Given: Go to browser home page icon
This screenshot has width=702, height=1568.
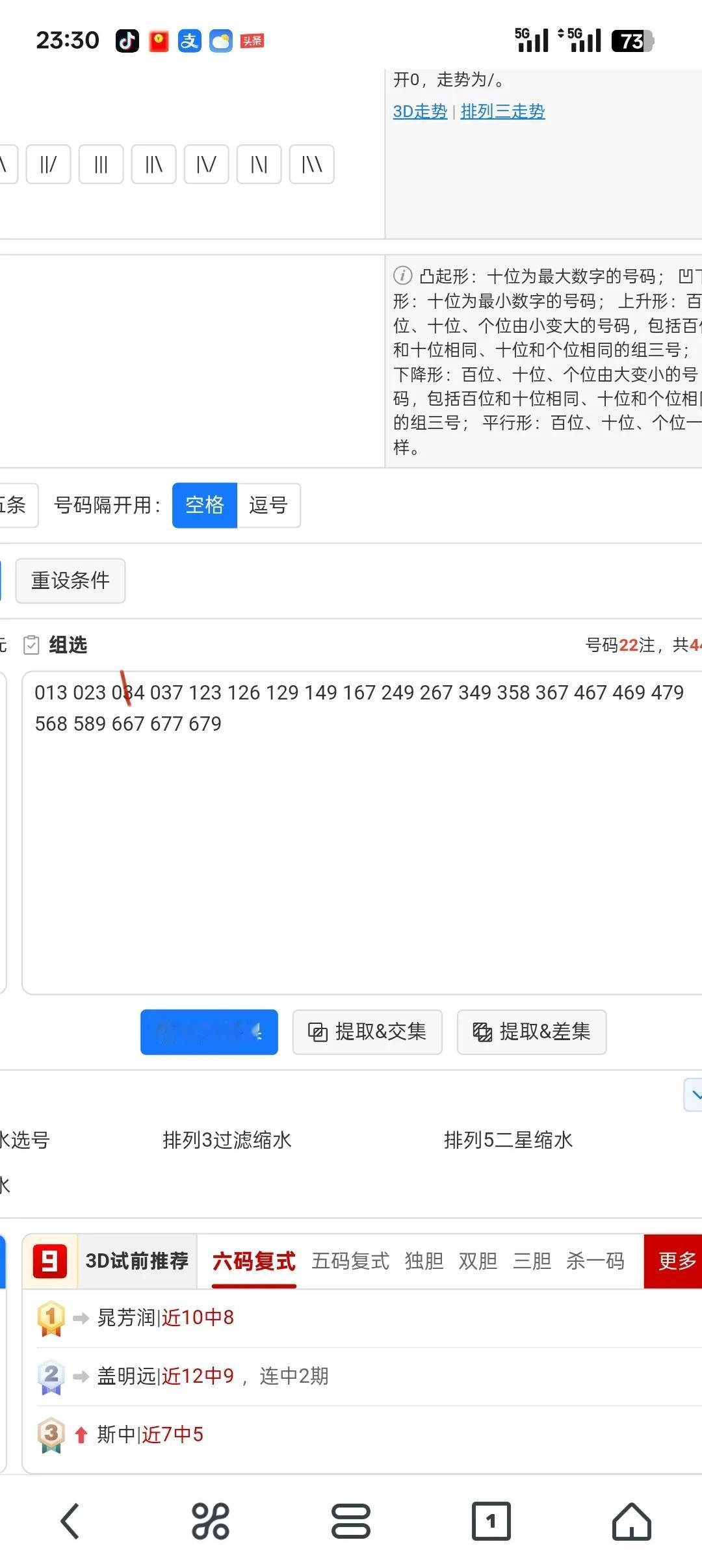Looking at the screenshot, I should pyautogui.click(x=631, y=1521).
